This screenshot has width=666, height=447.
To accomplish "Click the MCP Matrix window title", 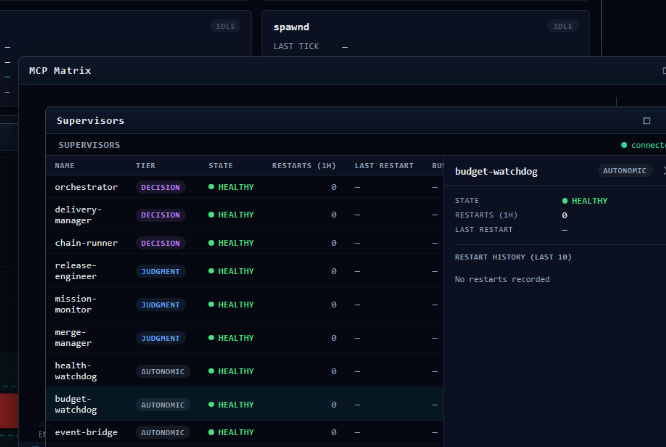I will point(60,71).
